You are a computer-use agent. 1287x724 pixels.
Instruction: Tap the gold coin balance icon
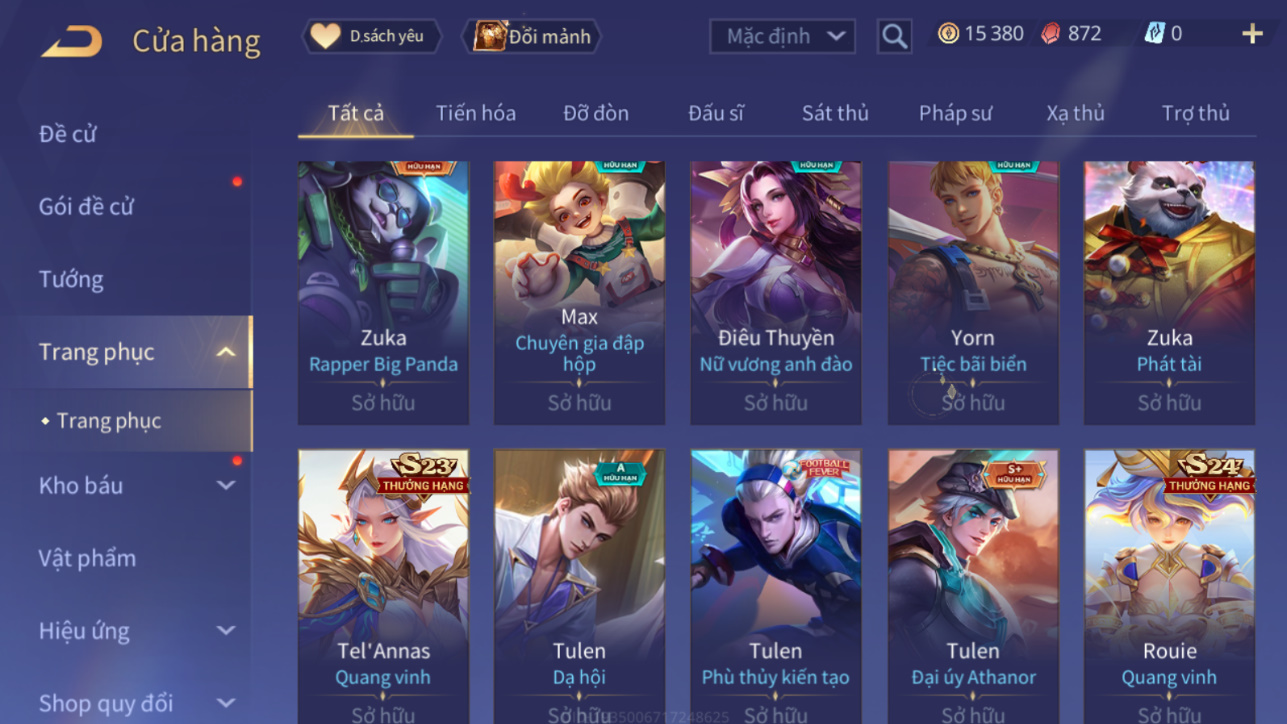point(947,33)
